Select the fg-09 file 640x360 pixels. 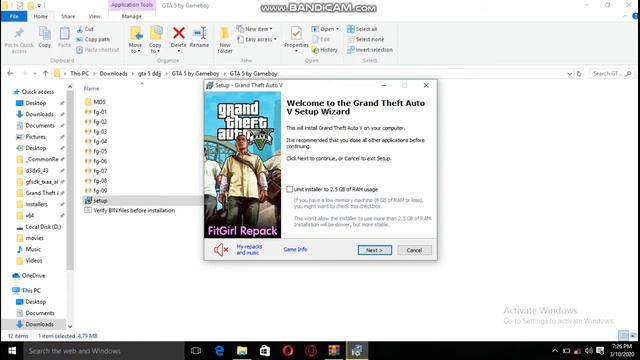tap(100, 191)
